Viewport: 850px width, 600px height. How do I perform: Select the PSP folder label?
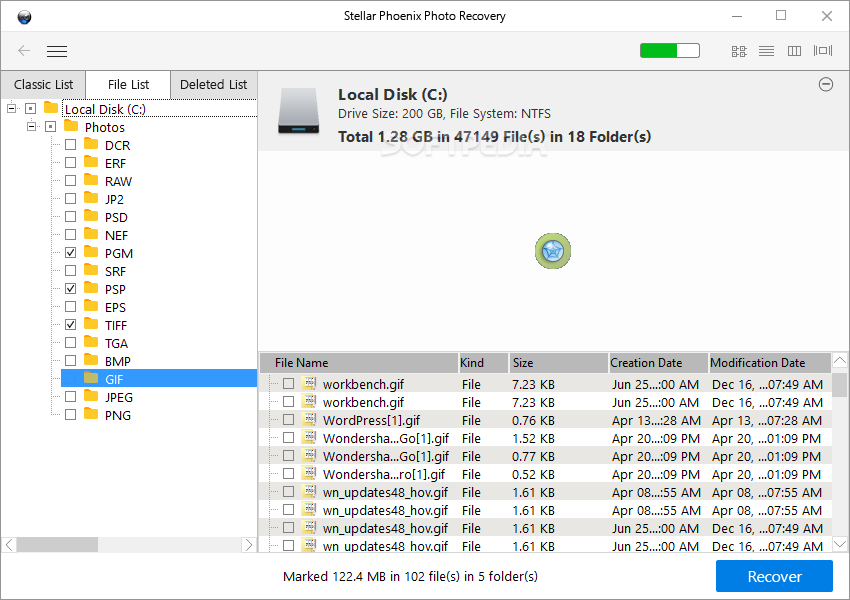115,289
